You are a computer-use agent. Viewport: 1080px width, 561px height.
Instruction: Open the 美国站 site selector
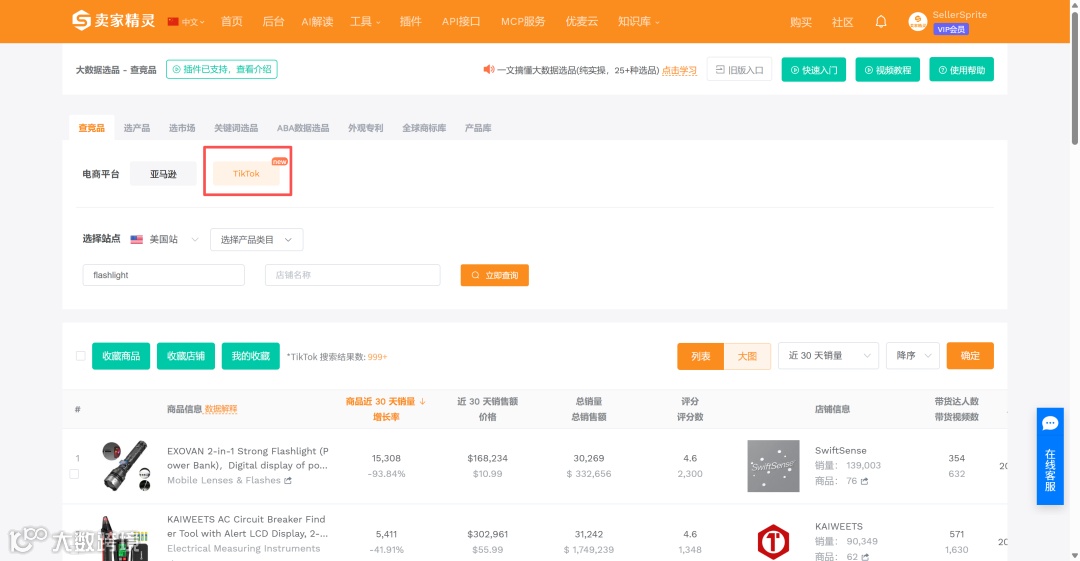165,239
